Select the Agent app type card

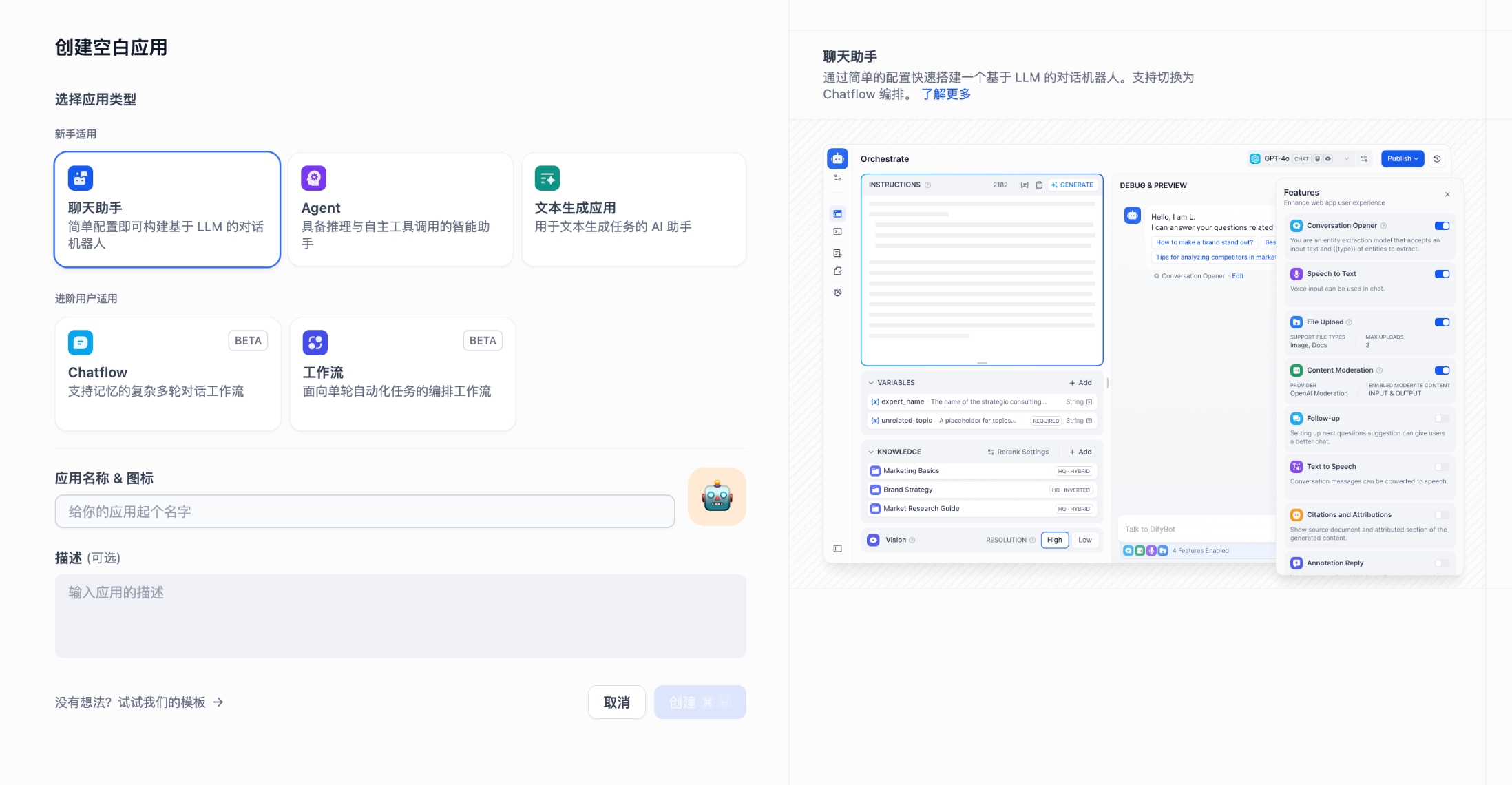click(400, 209)
